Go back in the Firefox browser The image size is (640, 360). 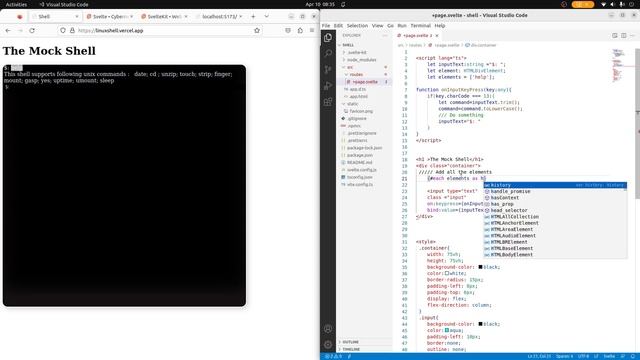point(8,31)
